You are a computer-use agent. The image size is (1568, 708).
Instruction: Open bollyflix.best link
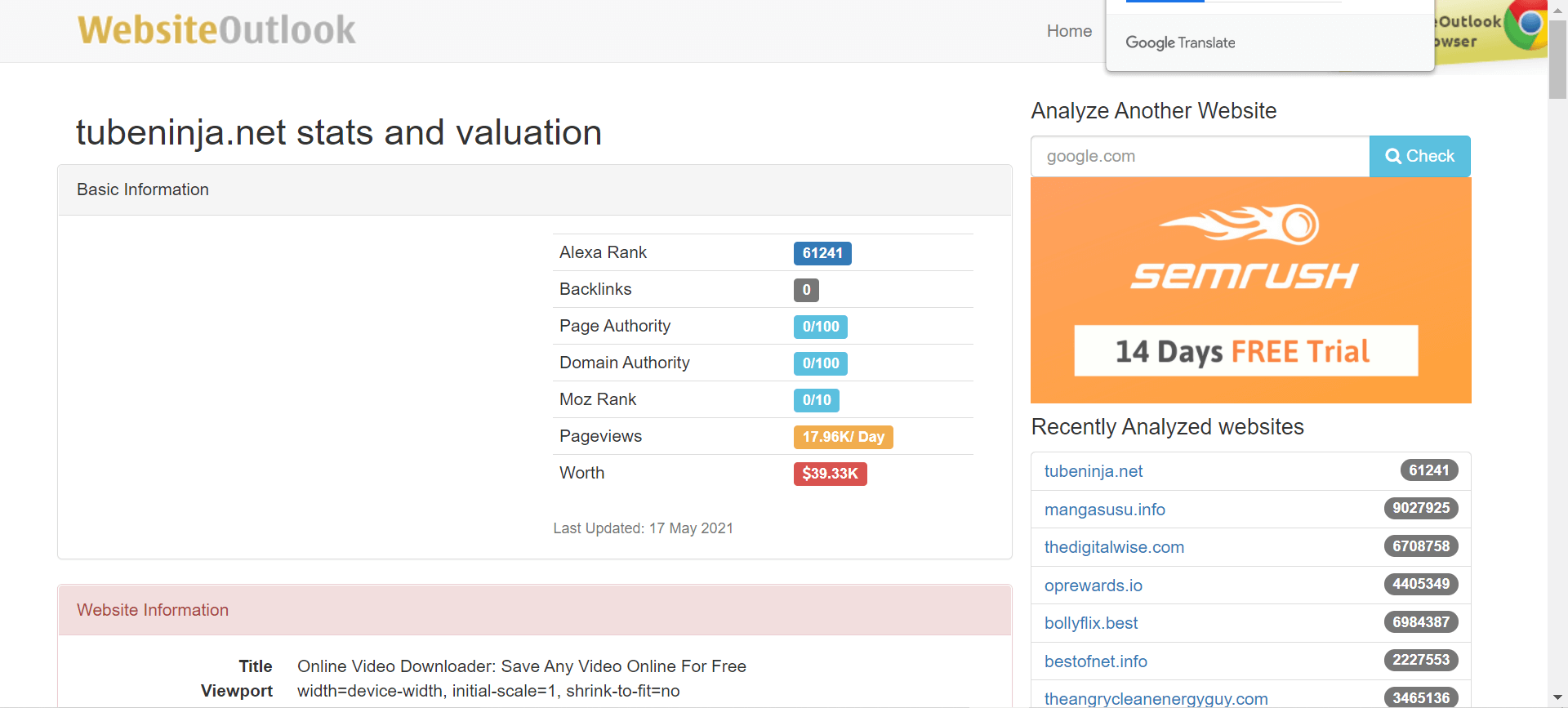[x=1090, y=623]
